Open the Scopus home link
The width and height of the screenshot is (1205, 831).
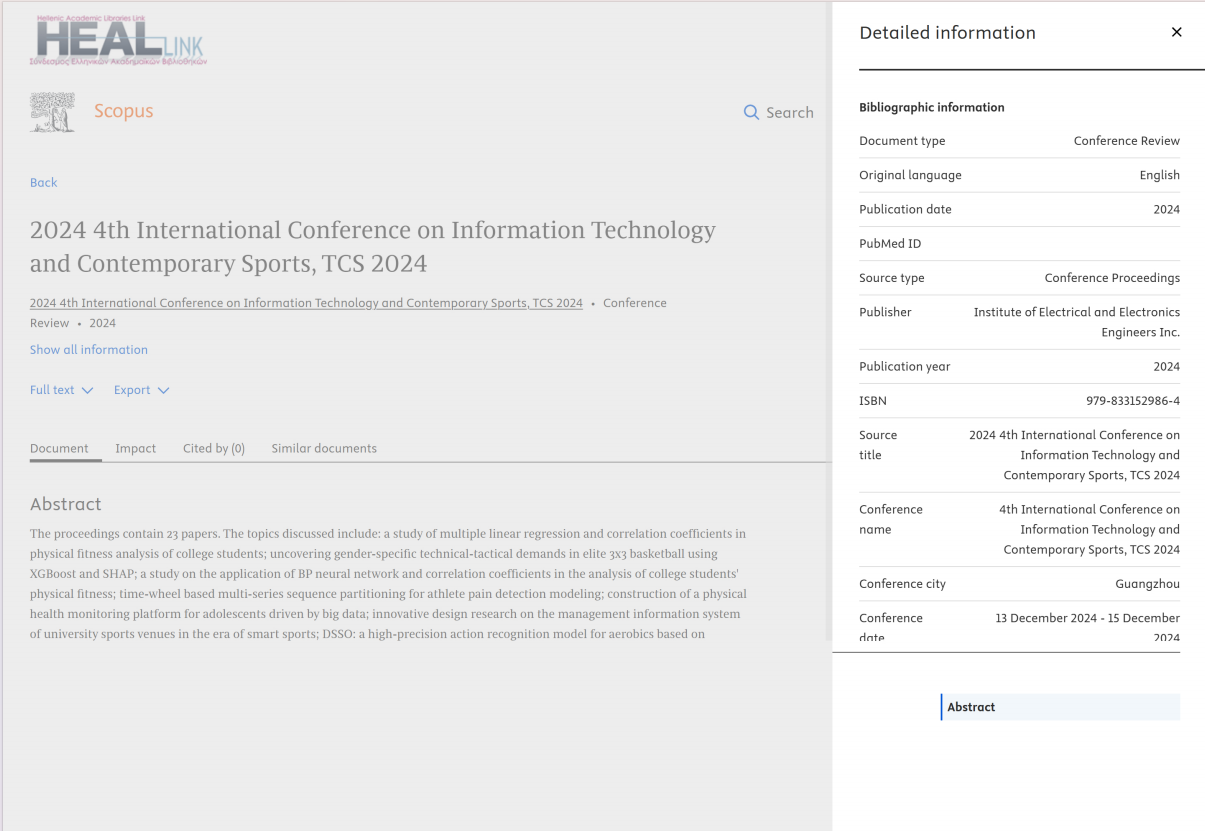pos(124,111)
